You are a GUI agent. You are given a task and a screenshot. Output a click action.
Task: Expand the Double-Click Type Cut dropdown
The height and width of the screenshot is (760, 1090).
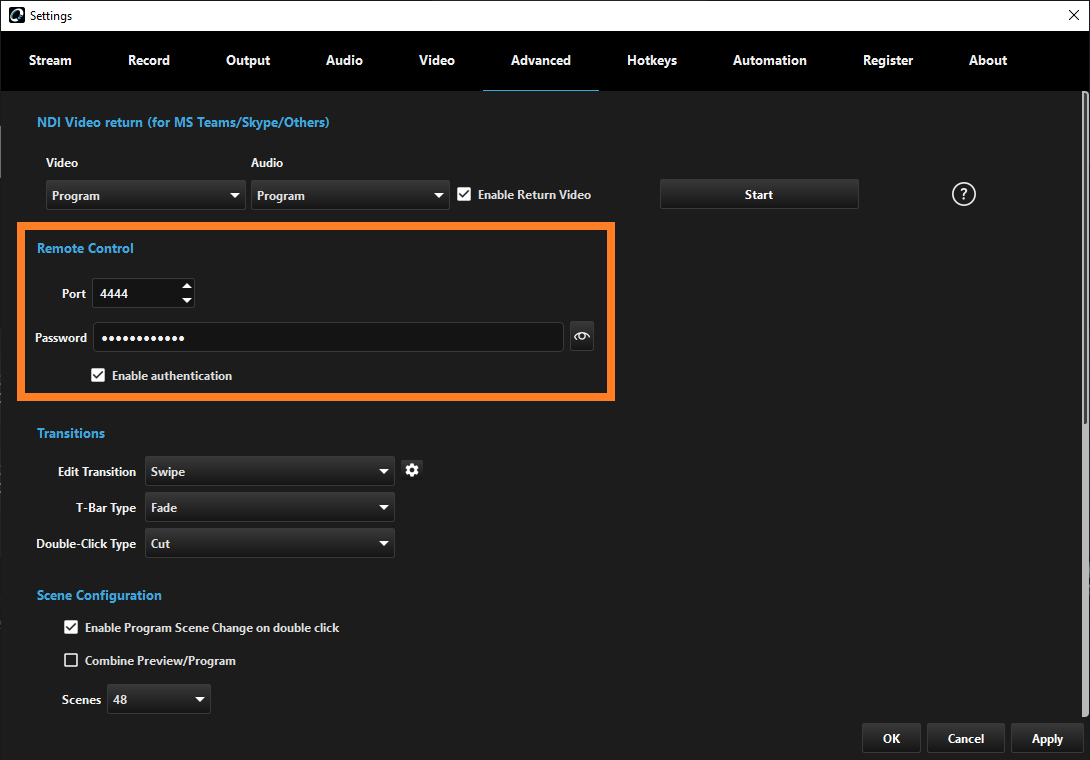(x=270, y=543)
